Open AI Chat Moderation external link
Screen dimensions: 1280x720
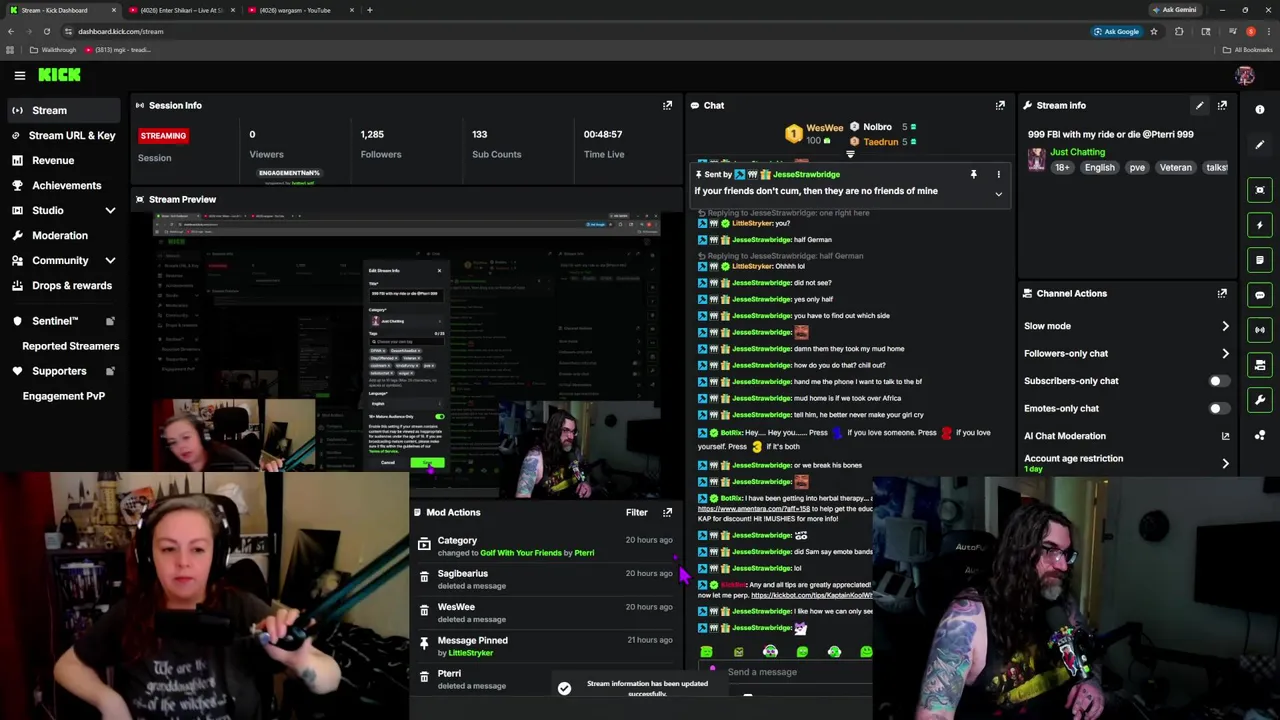pyautogui.click(x=1225, y=436)
